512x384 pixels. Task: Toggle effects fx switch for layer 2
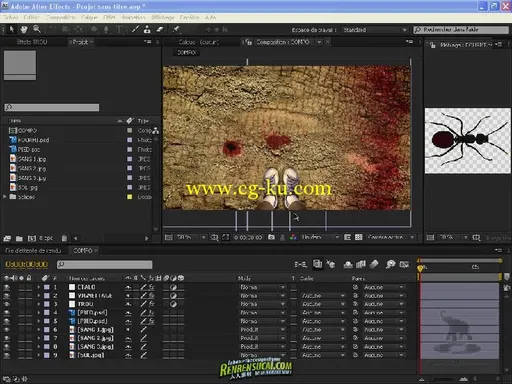152,296
